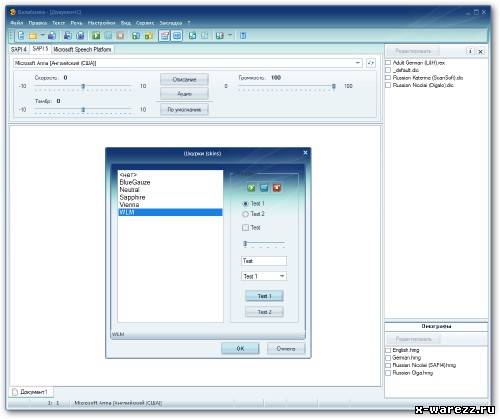This screenshot has height=419, width=500.
Task: Click the volume slider handle at 100
Action: click(x=334, y=86)
